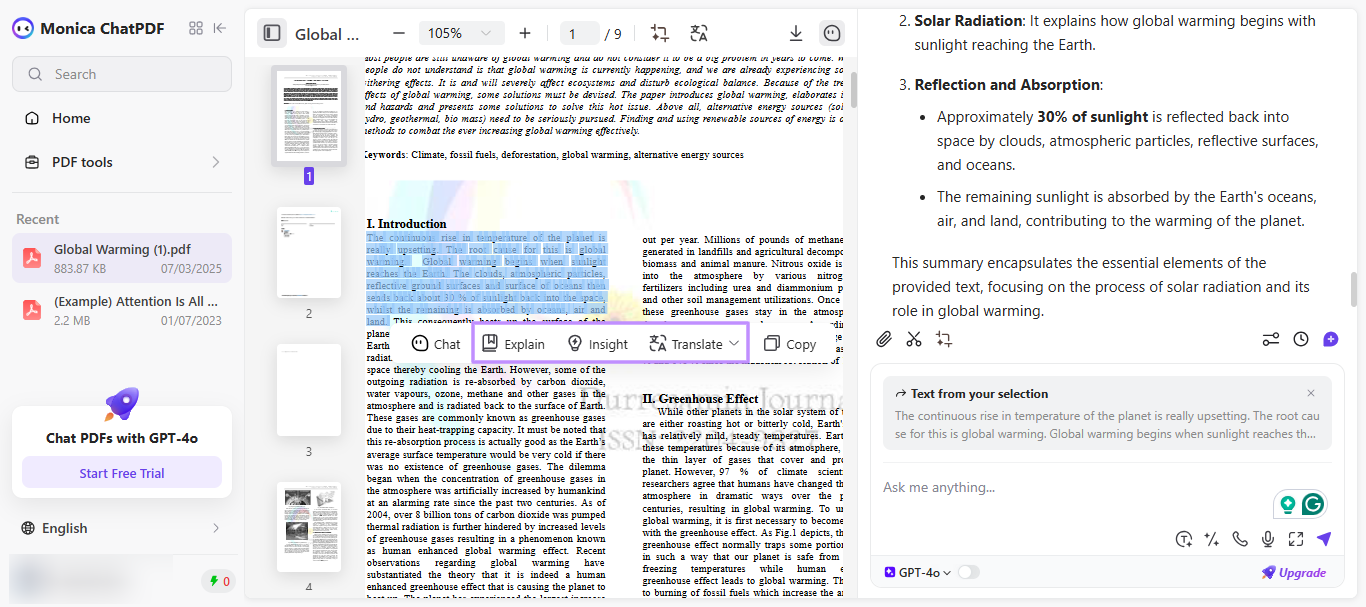Click the microphone voice input icon
Screen dimensions: 1366x607
1268,539
